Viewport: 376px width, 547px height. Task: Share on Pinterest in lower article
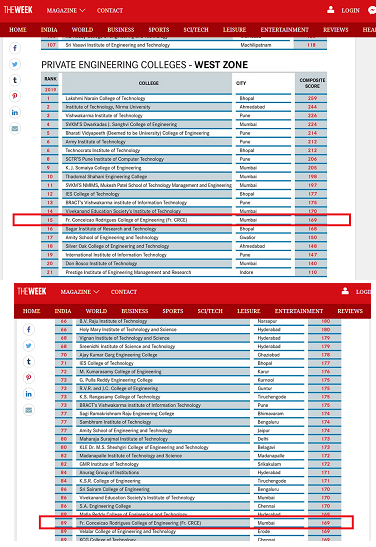click(29, 377)
